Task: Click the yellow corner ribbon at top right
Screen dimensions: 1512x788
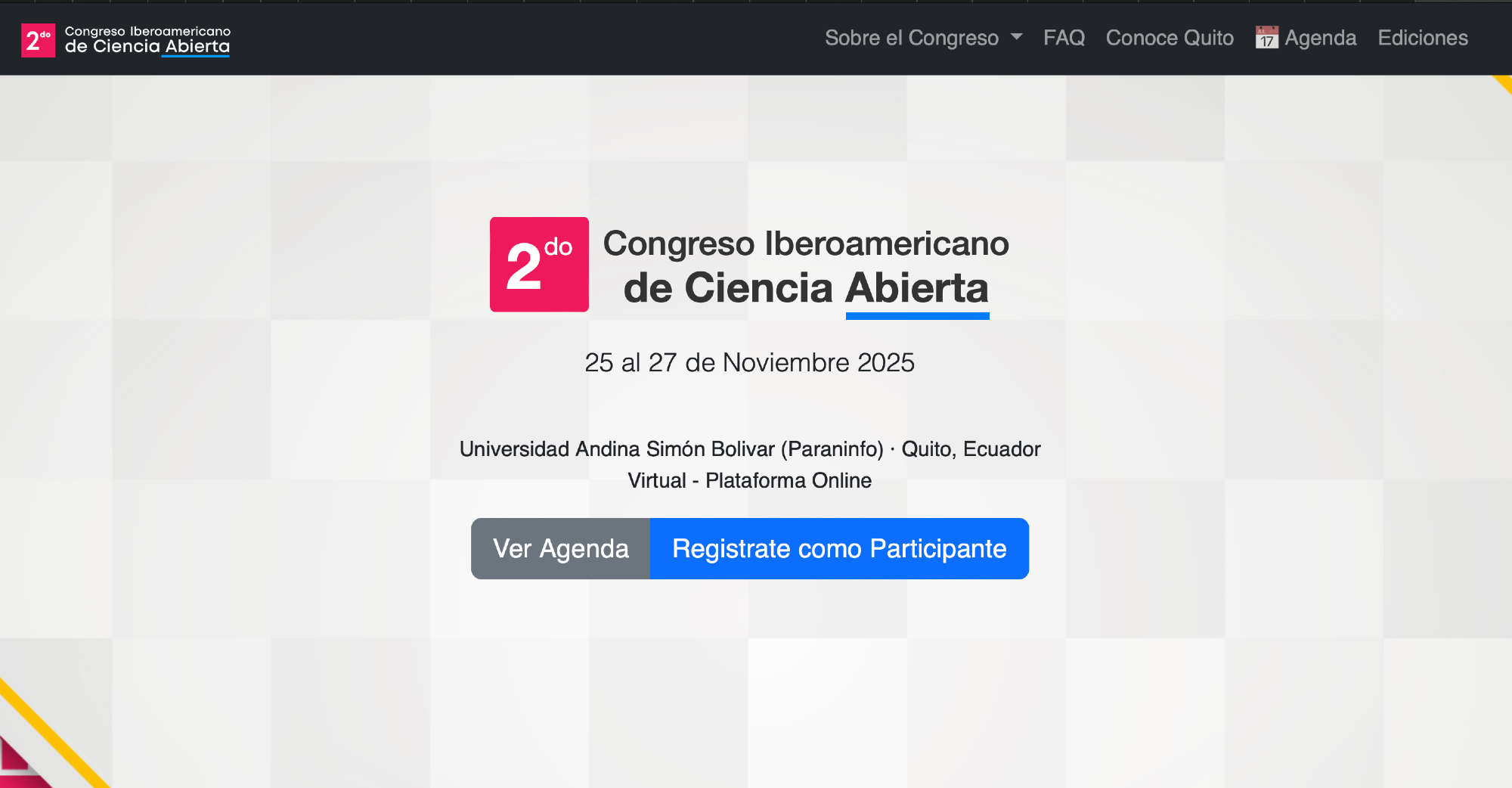Action: (x=1504, y=83)
